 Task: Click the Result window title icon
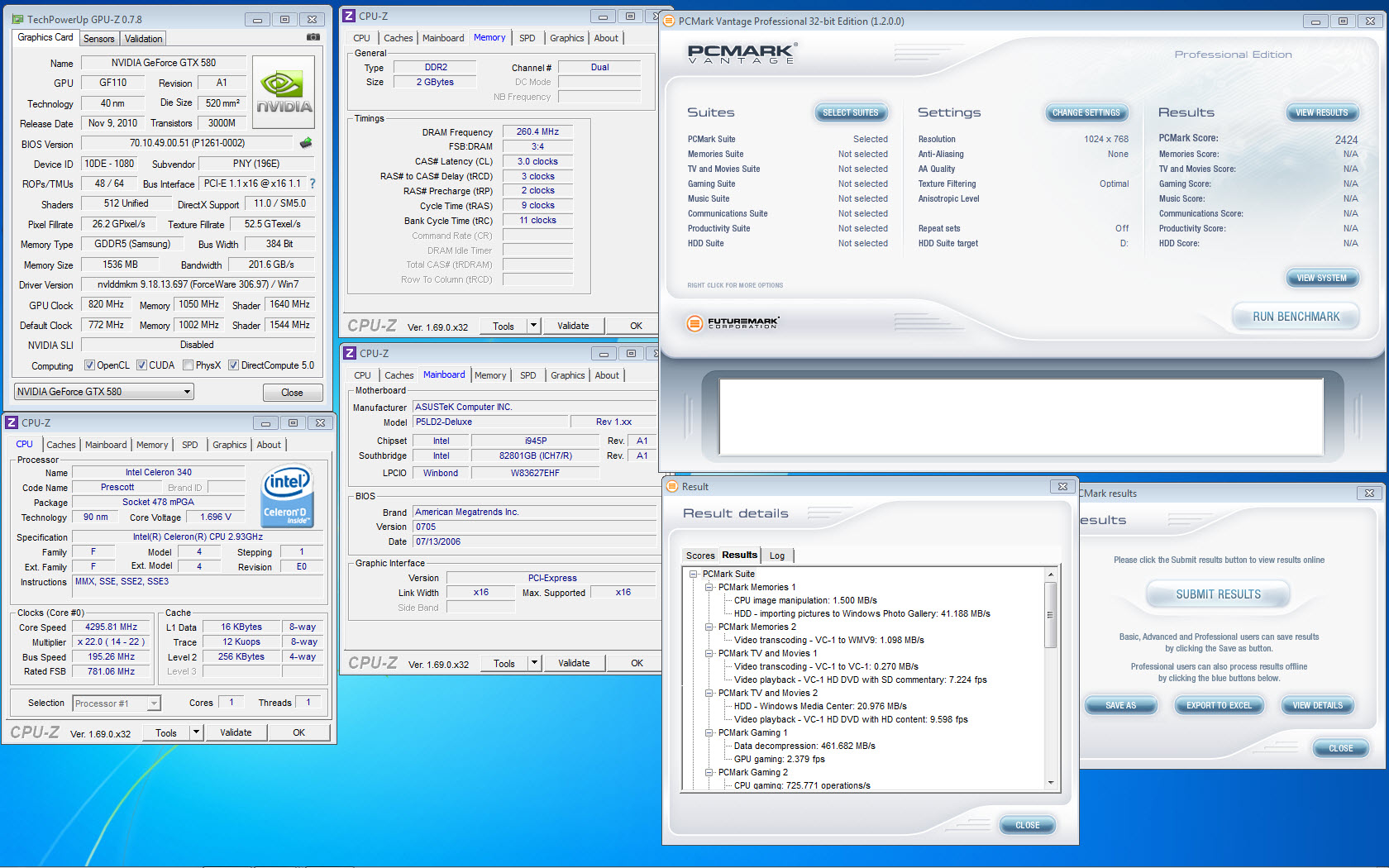tap(672, 487)
